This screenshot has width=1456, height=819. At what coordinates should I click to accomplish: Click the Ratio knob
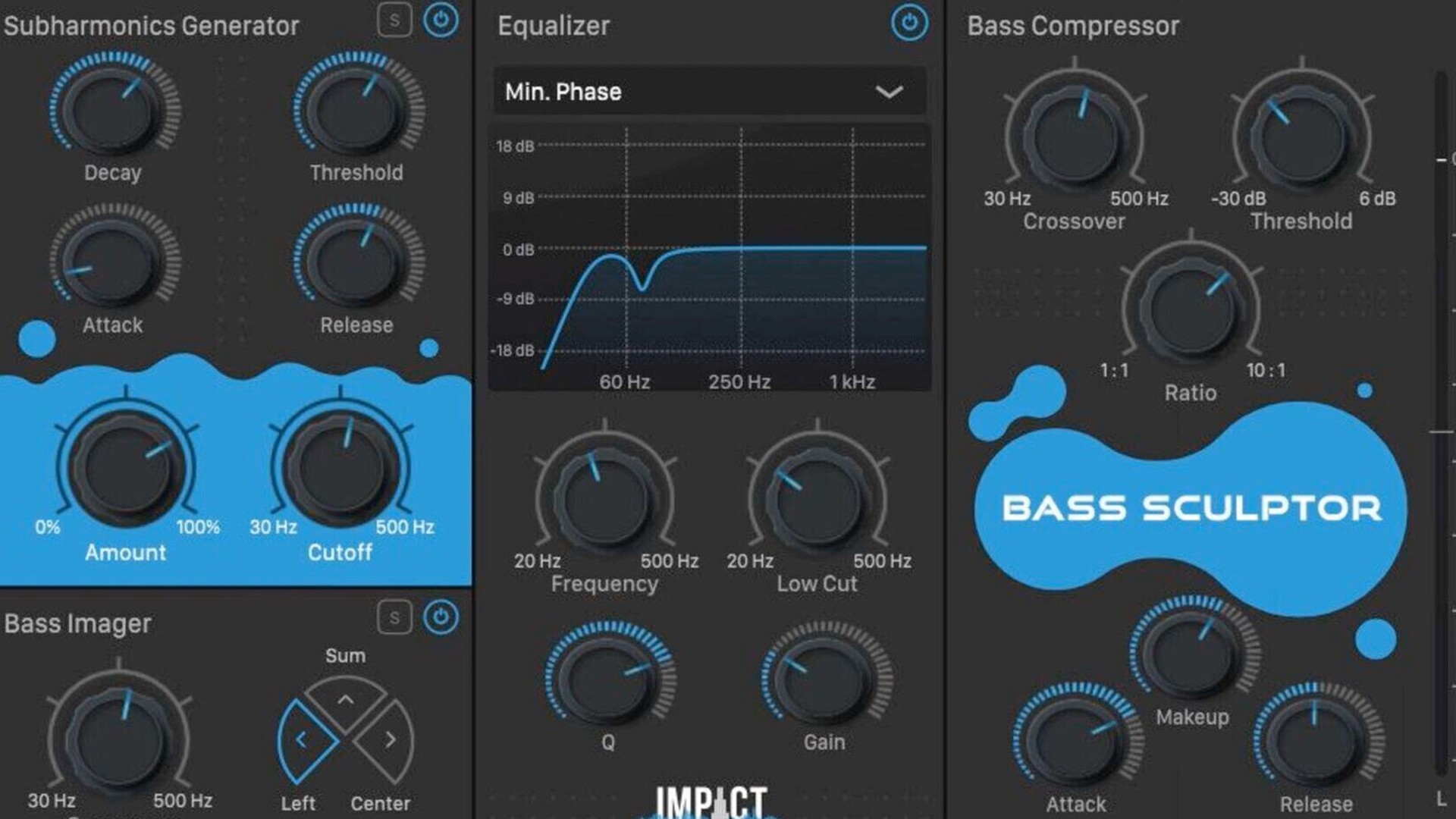(1191, 309)
